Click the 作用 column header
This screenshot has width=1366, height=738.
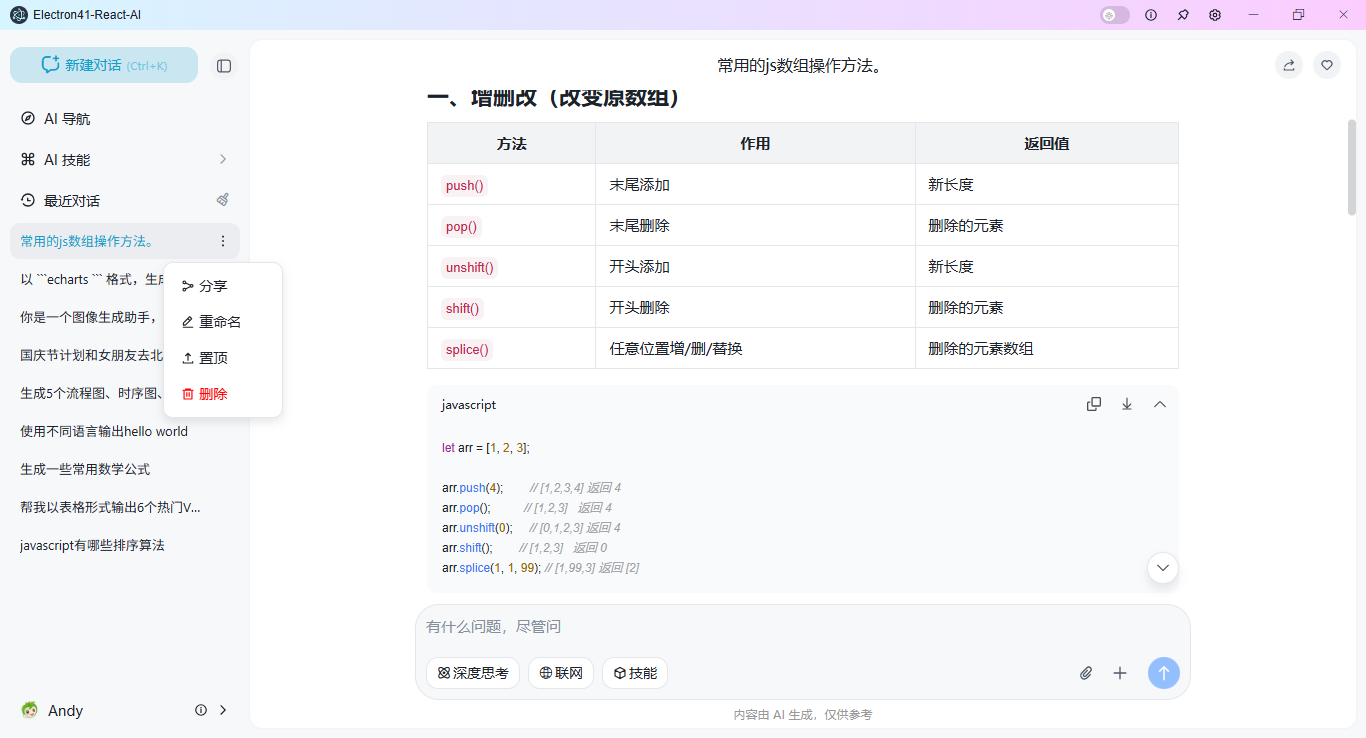point(755,144)
